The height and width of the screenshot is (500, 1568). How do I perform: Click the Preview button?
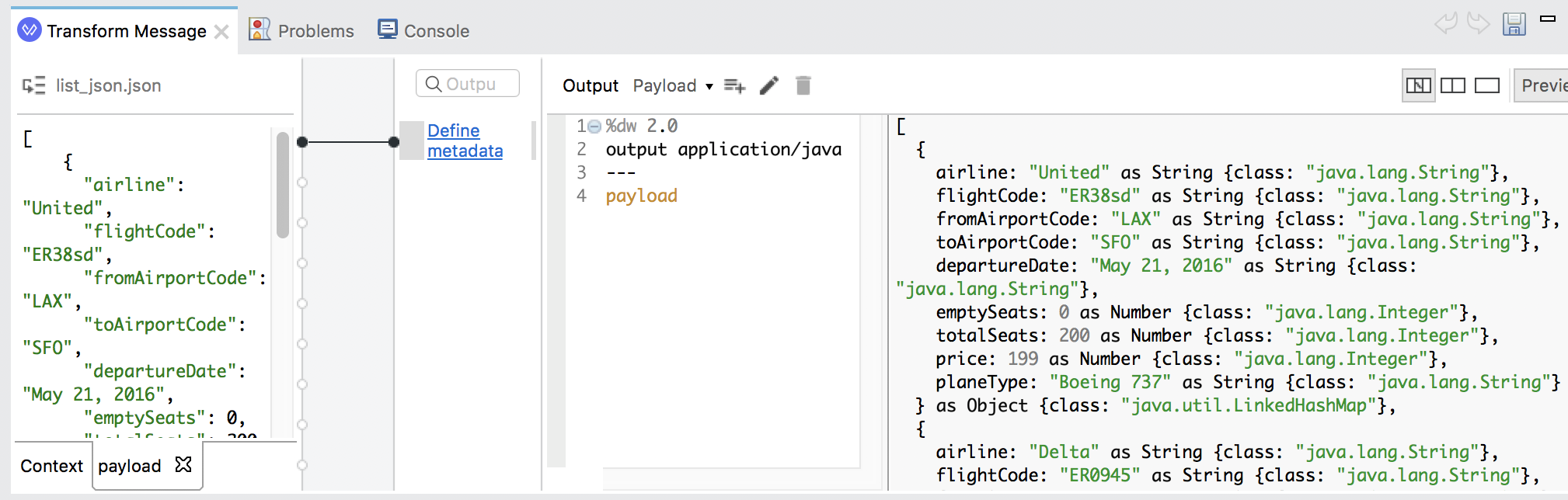pyautogui.click(x=1542, y=85)
